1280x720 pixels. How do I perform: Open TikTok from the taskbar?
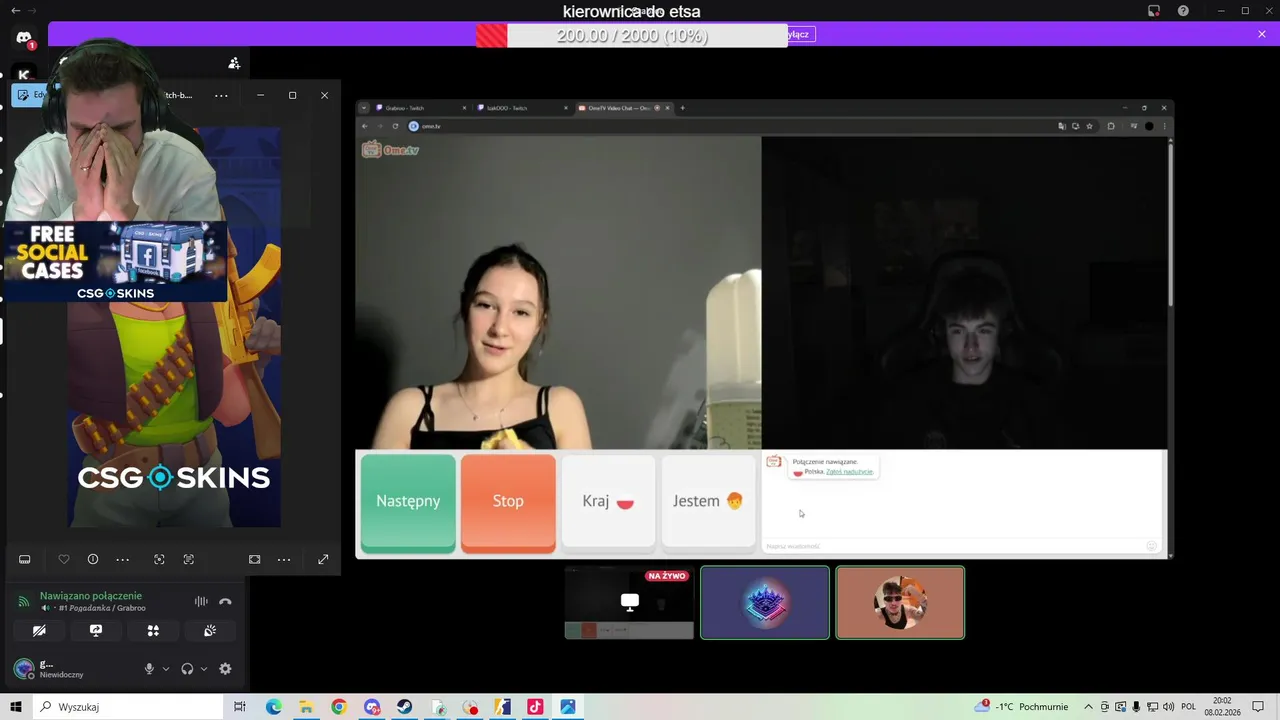535,707
